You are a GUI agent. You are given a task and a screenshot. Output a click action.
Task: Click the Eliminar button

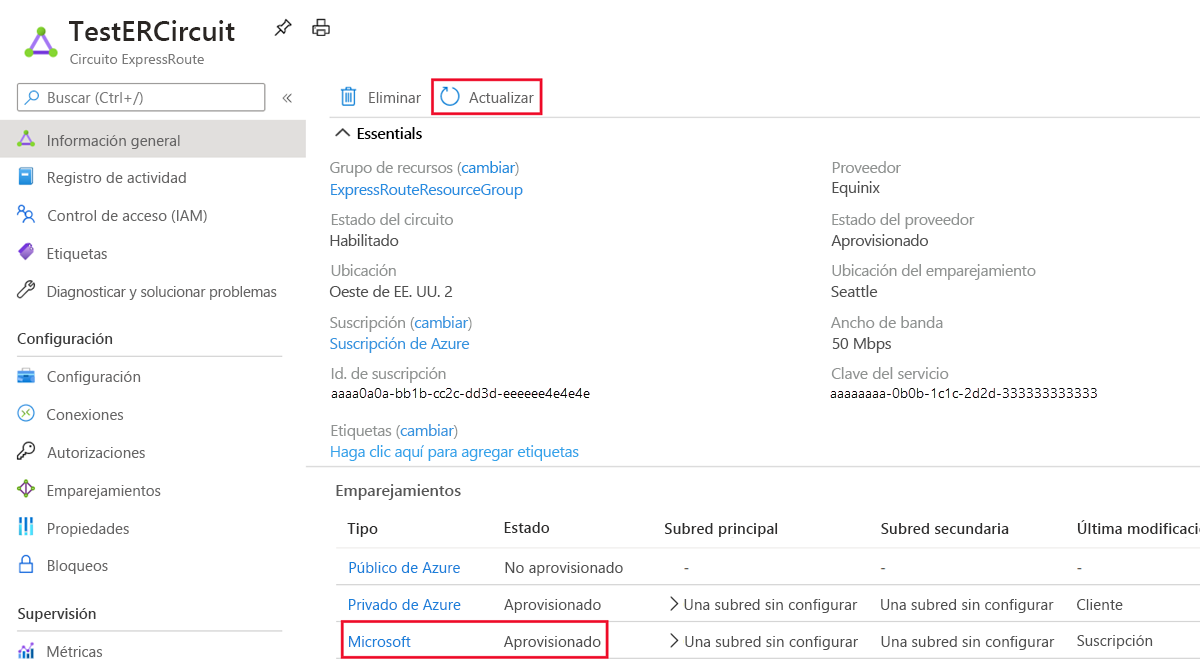[x=380, y=98]
